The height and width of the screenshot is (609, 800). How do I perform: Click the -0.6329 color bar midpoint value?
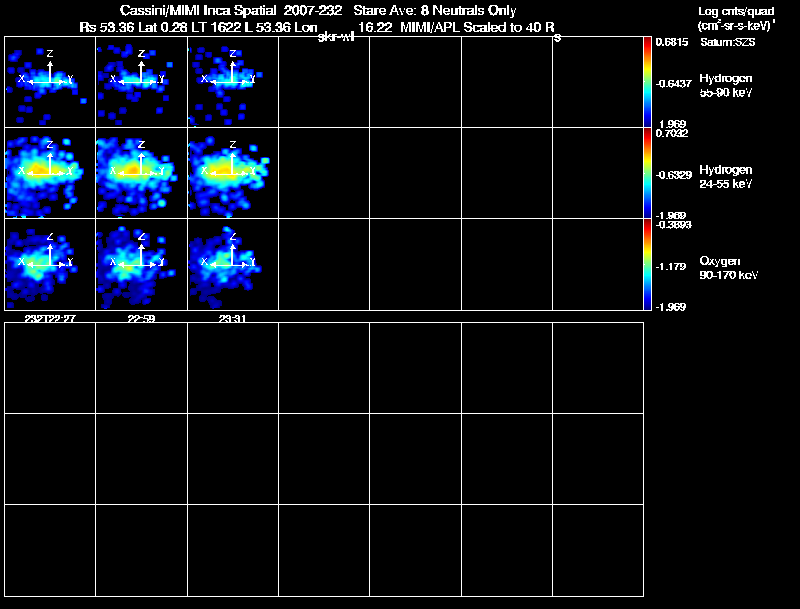(x=674, y=175)
